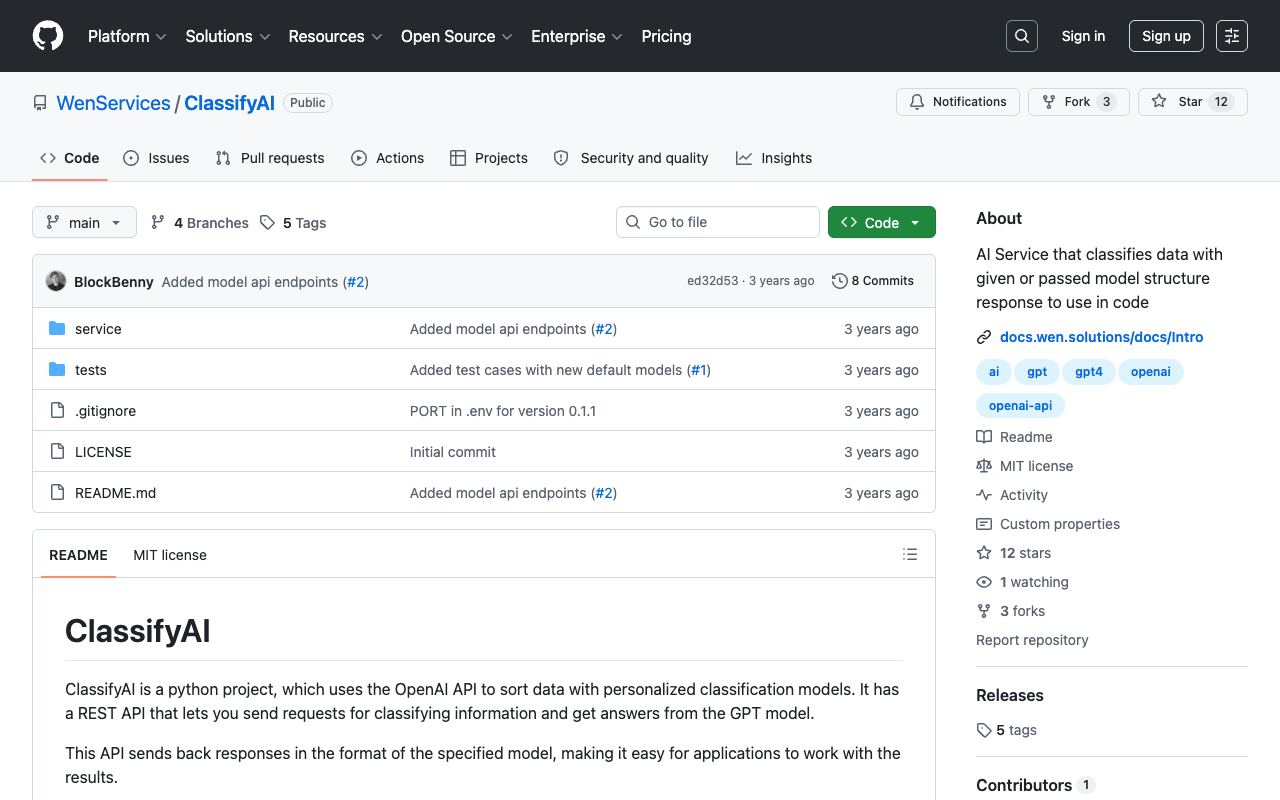Click the clock icon next to 8 Commits

click(840, 281)
